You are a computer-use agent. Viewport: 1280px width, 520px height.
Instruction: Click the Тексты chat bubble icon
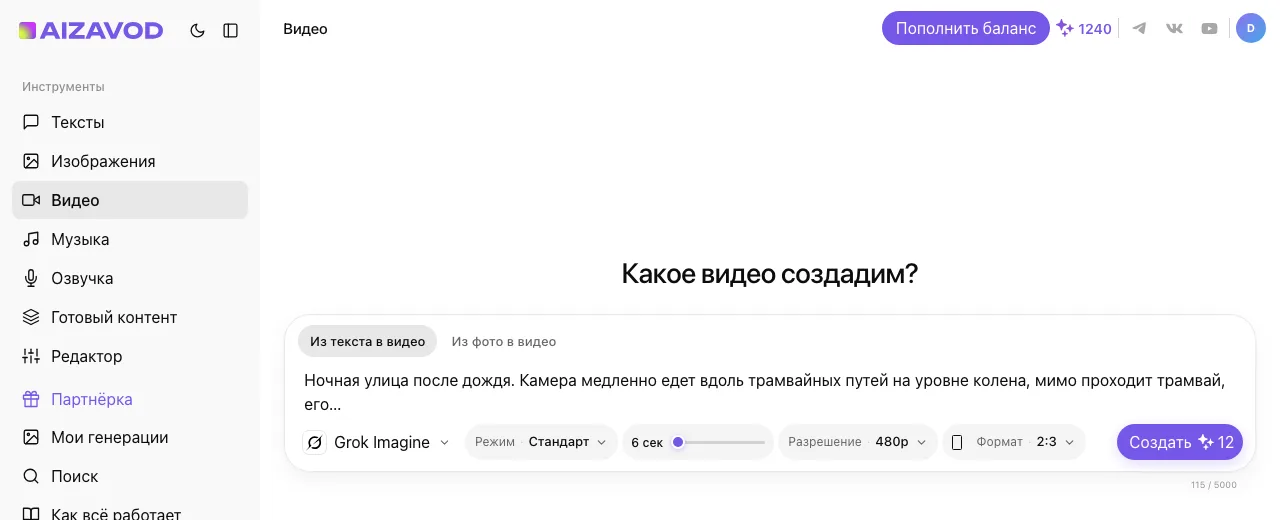click(31, 122)
